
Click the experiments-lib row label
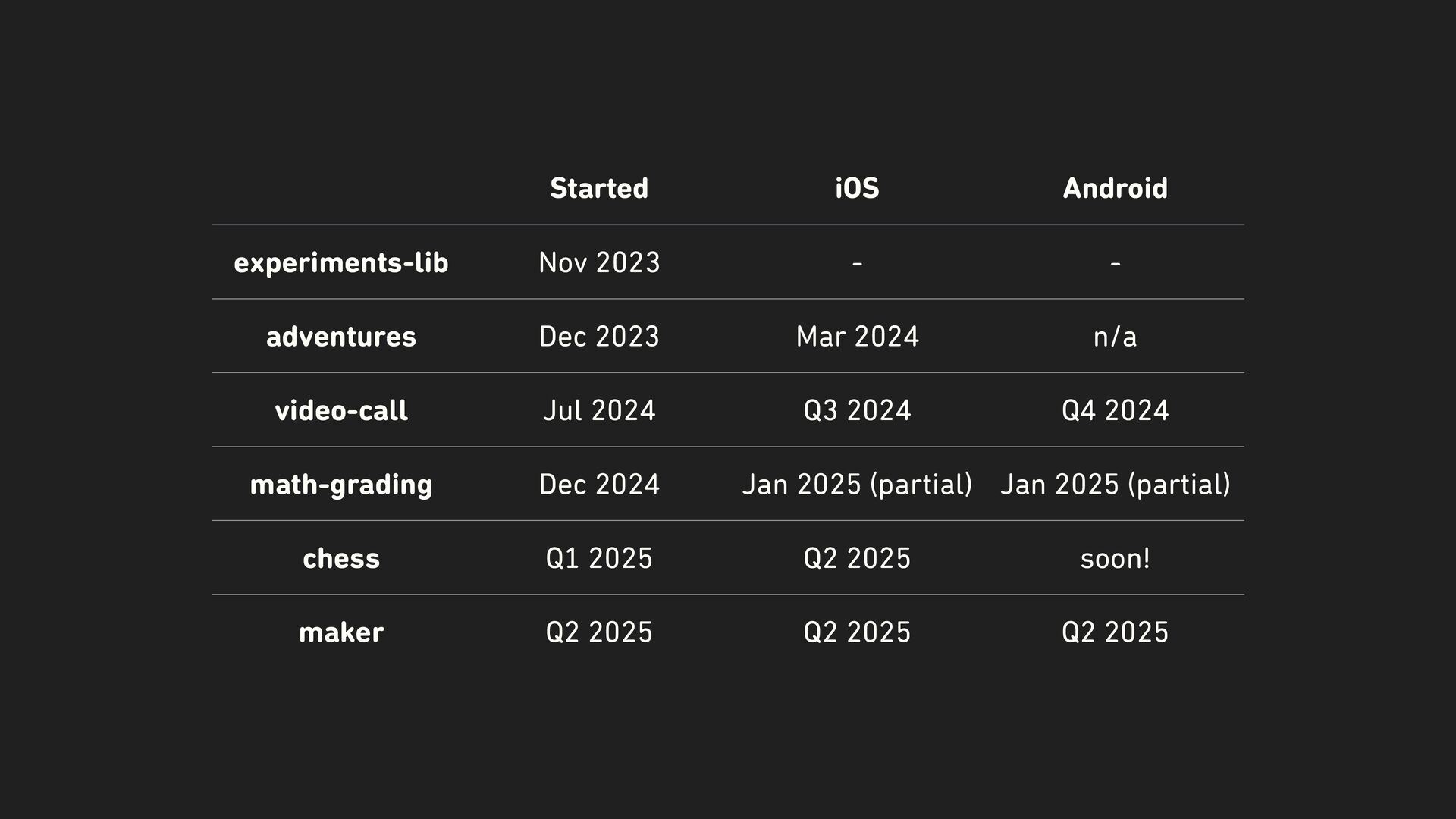(x=341, y=262)
